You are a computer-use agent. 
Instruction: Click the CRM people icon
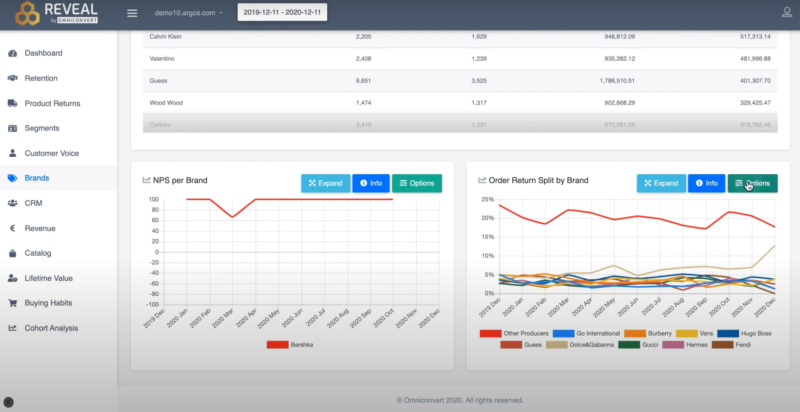(x=13, y=203)
